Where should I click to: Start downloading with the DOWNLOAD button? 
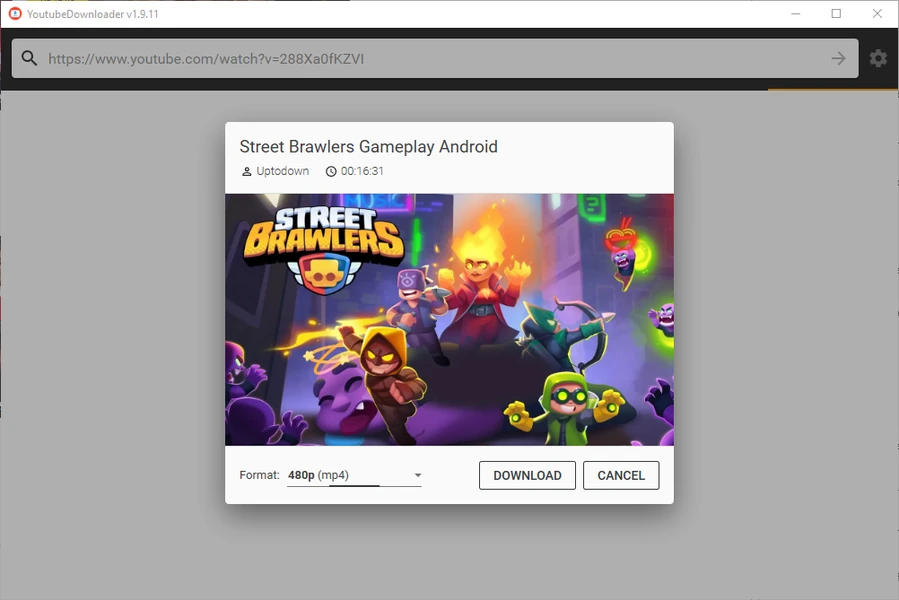(527, 476)
